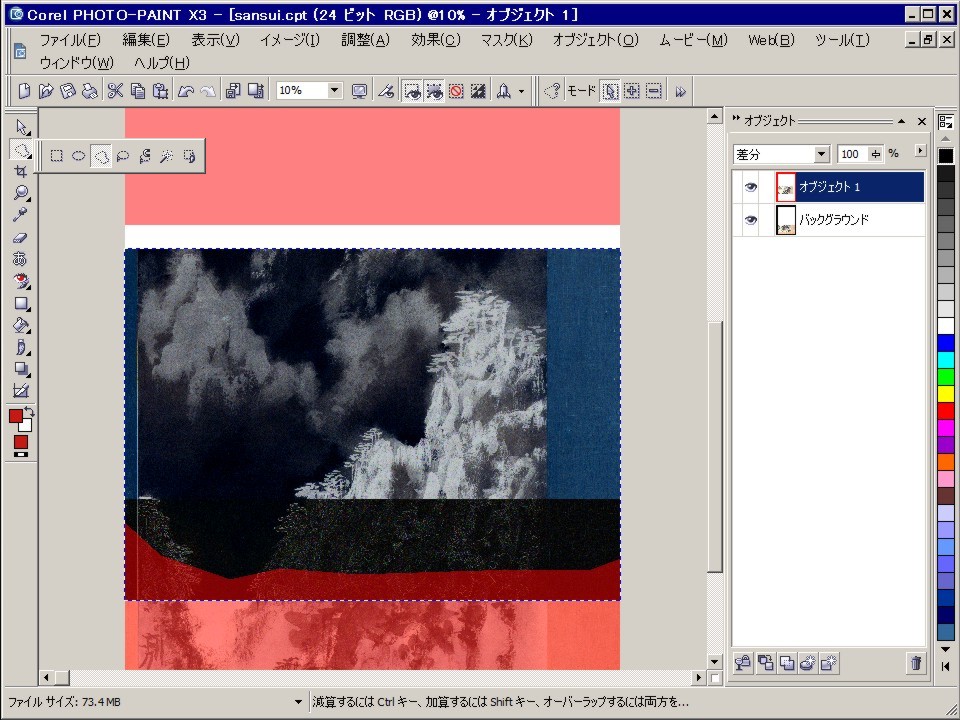The height and width of the screenshot is (720, 960).
Task: Click the Print toolbar icon
Action: [x=90, y=91]
